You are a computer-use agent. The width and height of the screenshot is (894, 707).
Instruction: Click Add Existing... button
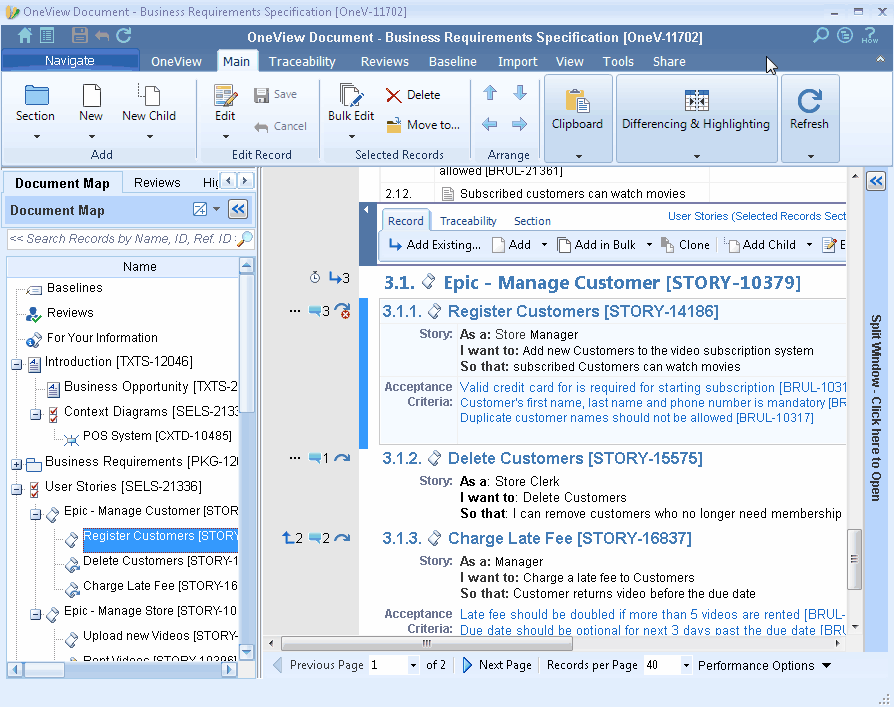tap(435, 245)
